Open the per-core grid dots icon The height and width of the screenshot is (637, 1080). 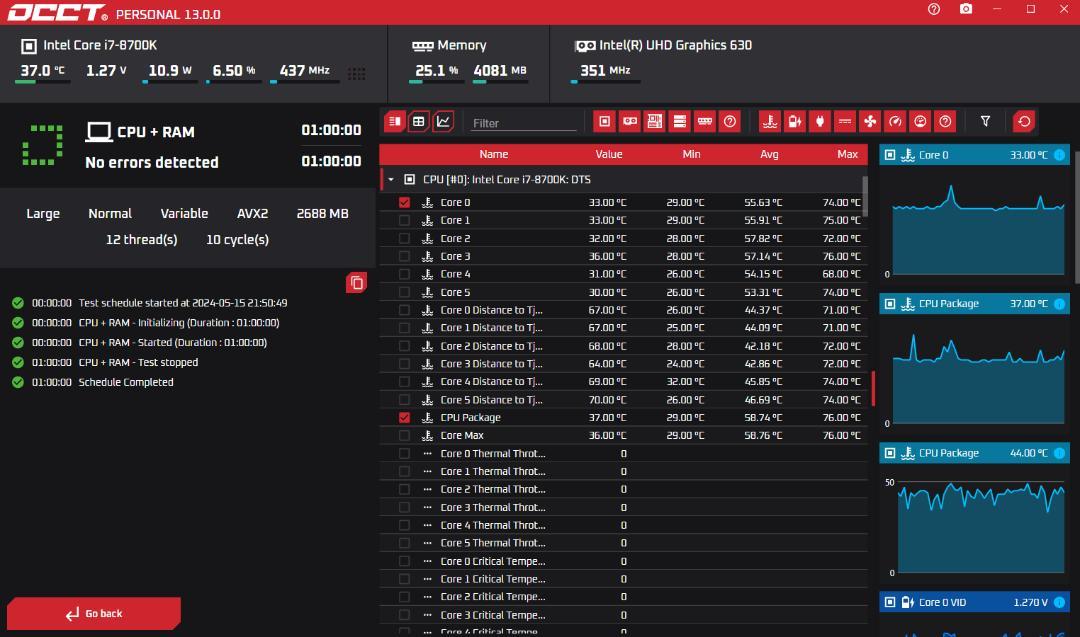(357, 74)
